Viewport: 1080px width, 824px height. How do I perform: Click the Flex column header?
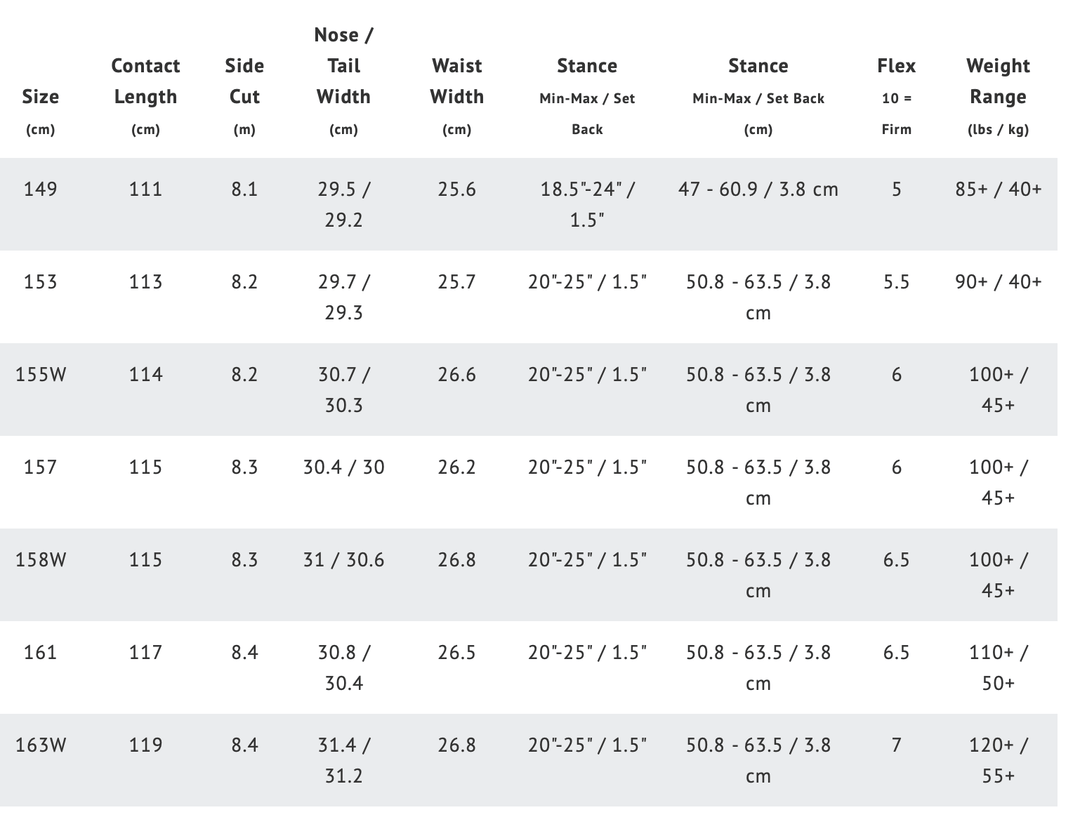[896, 66]
